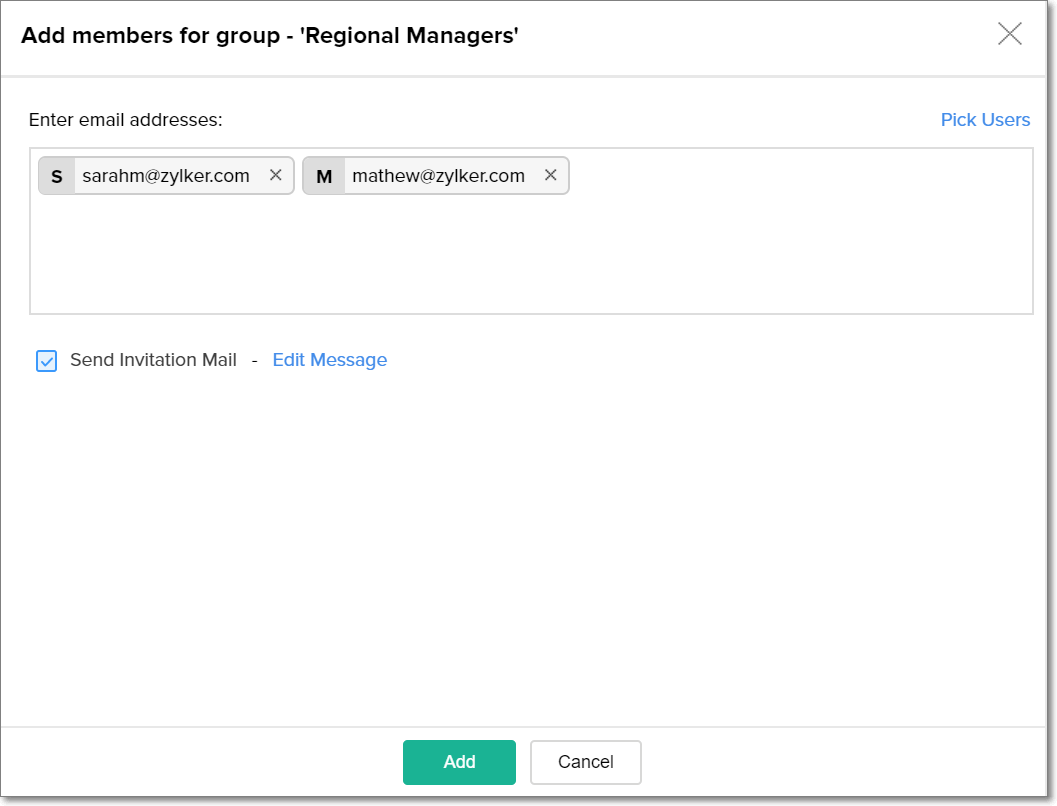The image size is (1057, 806).
Task: Open the Edit Message link
Action: pos(329,360)
